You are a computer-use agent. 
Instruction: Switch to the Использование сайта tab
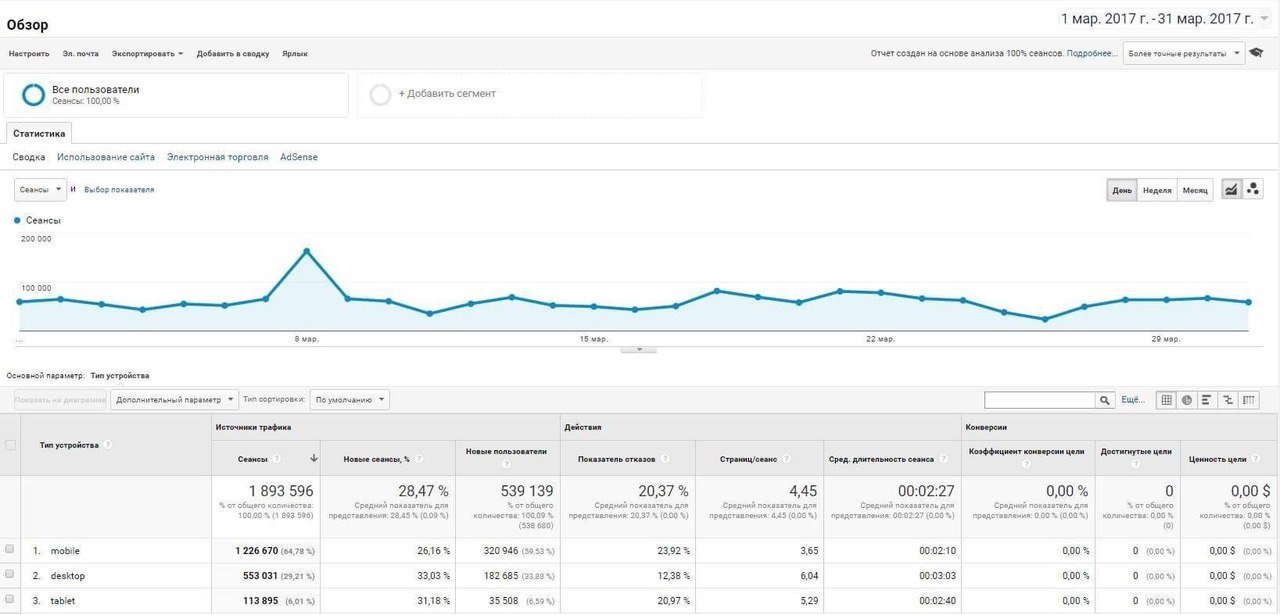point(106,157)
